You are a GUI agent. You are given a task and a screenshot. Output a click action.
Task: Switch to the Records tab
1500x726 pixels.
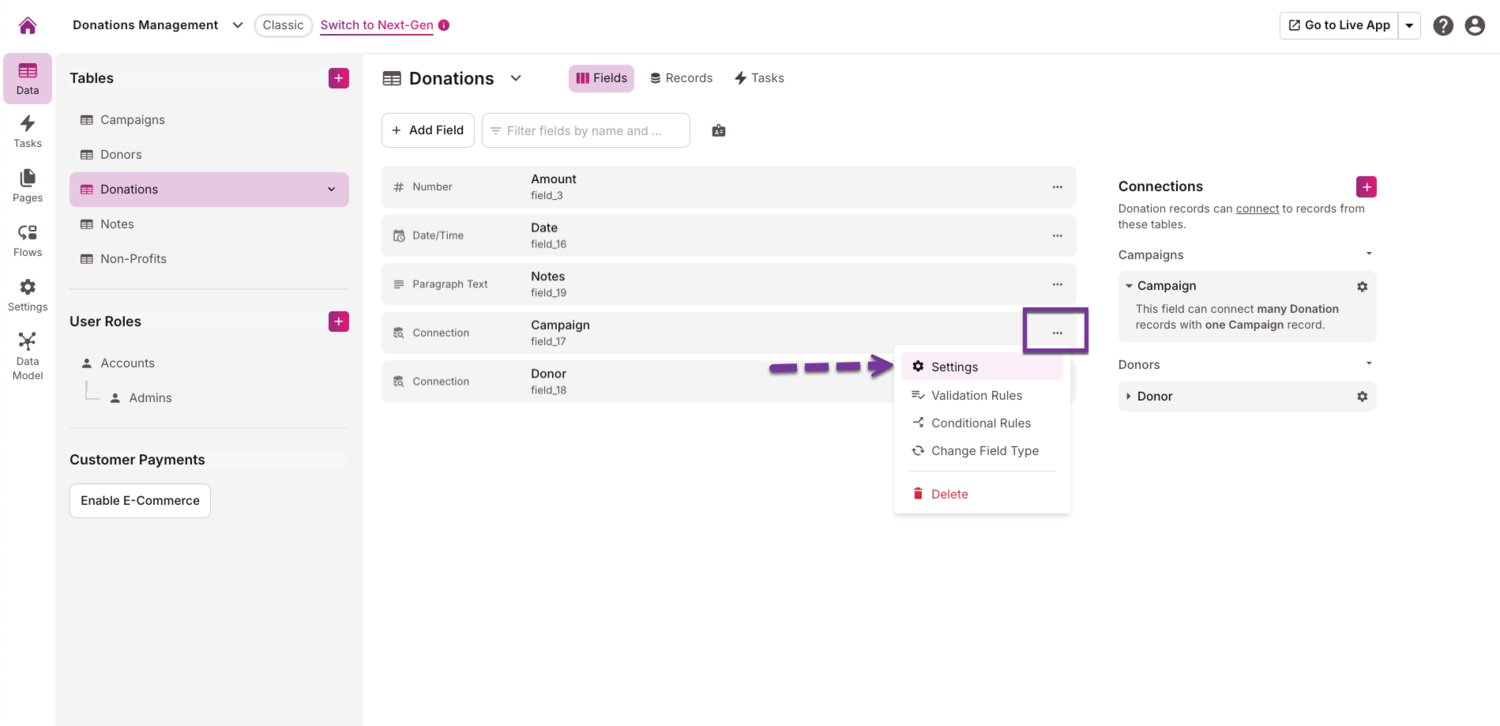[681, 77]
